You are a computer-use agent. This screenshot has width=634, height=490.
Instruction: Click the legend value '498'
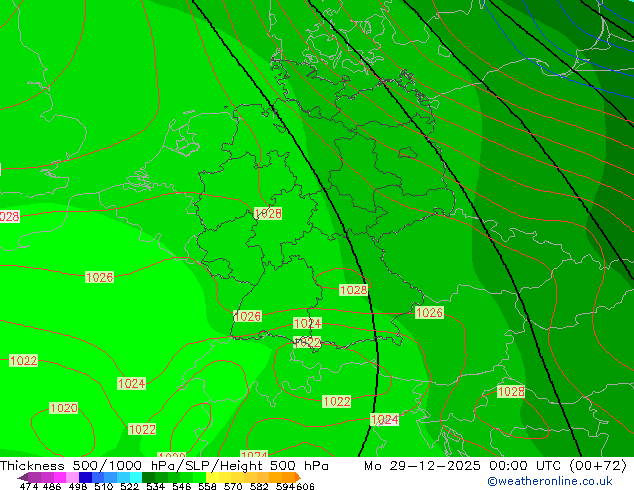(x=78, y=486)
